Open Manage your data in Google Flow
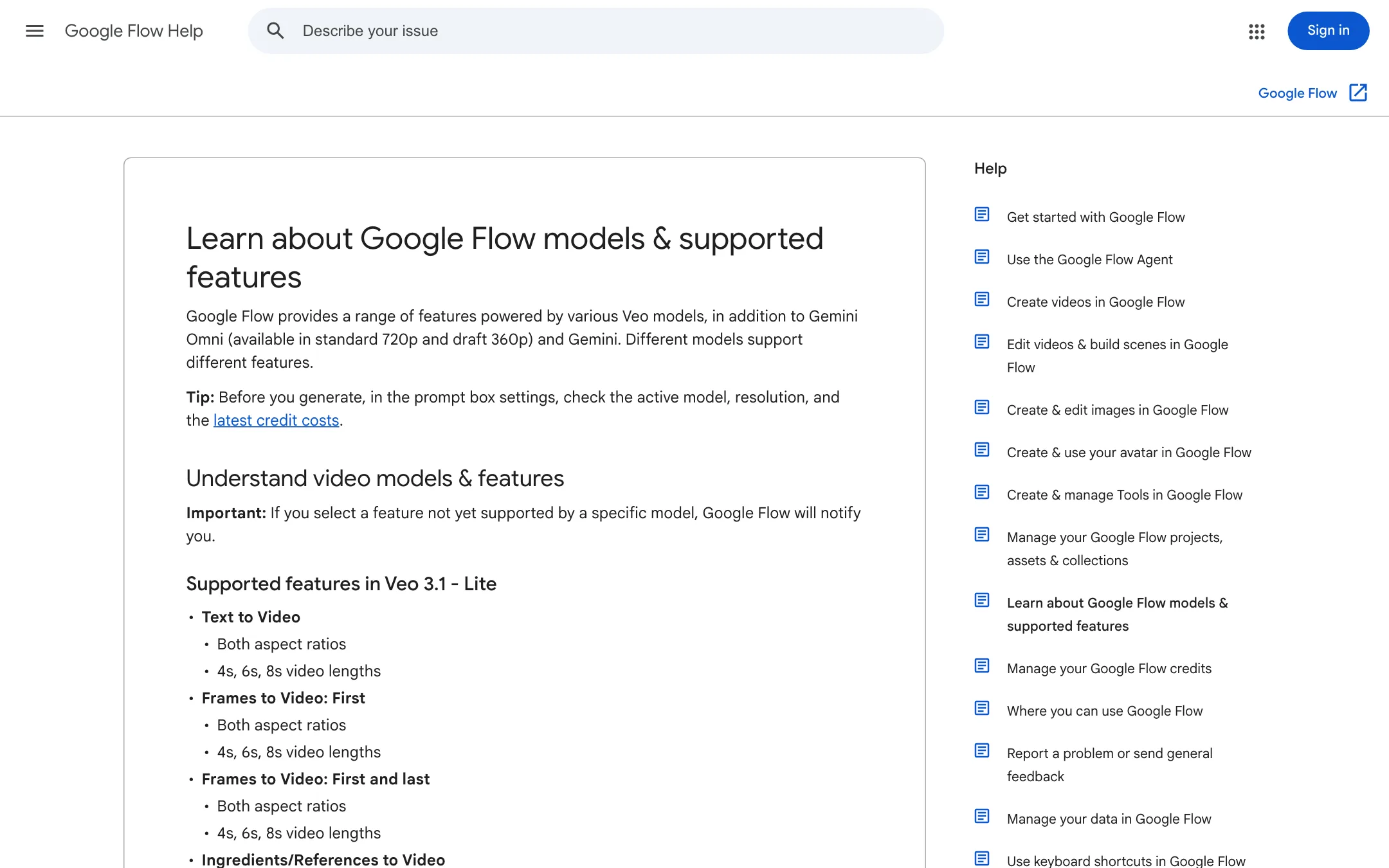Viewport: 1389px width, 868px height. point(1109,819)
